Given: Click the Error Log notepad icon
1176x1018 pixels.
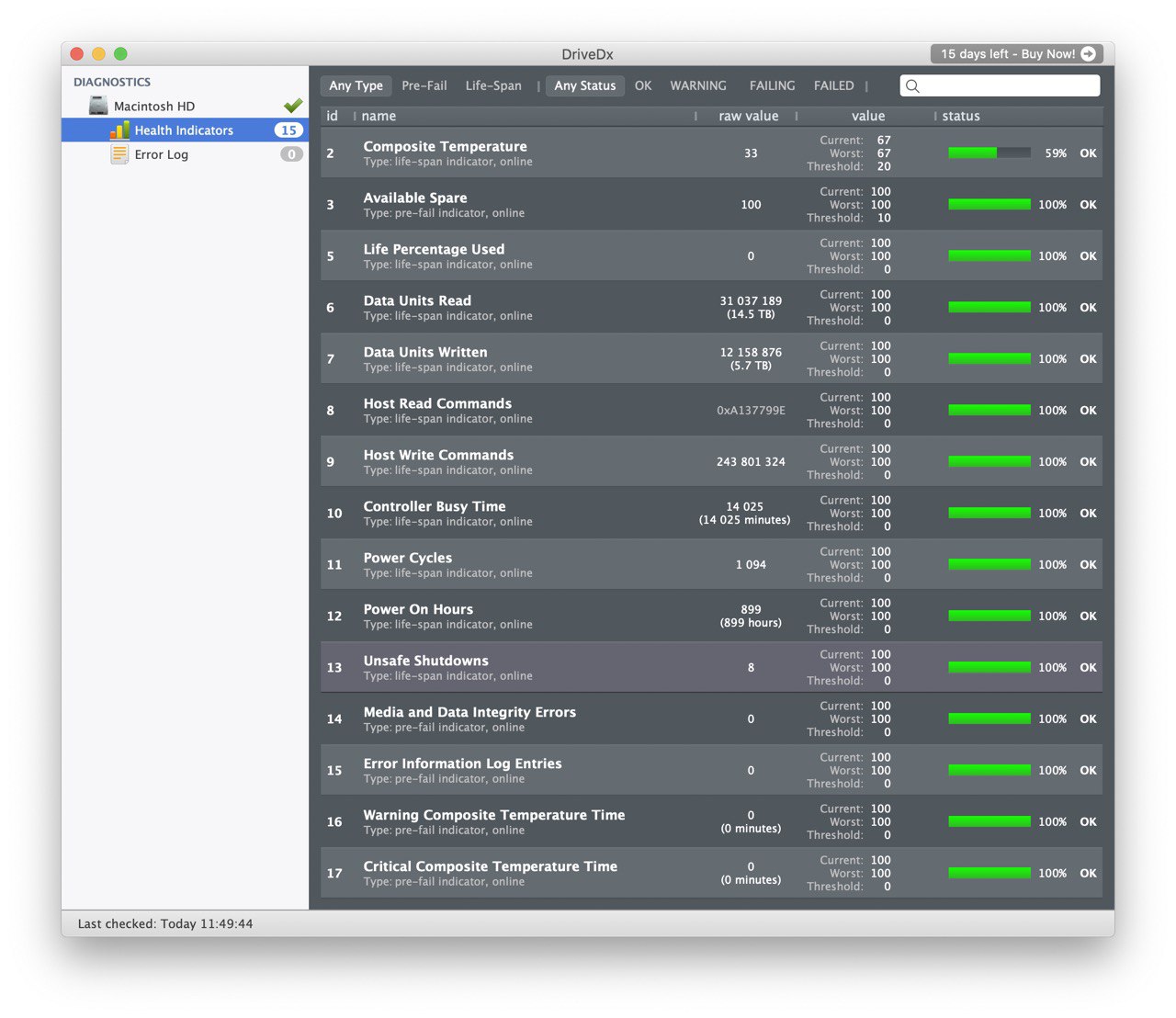Looking at the screenshot, I should point(119,154).
